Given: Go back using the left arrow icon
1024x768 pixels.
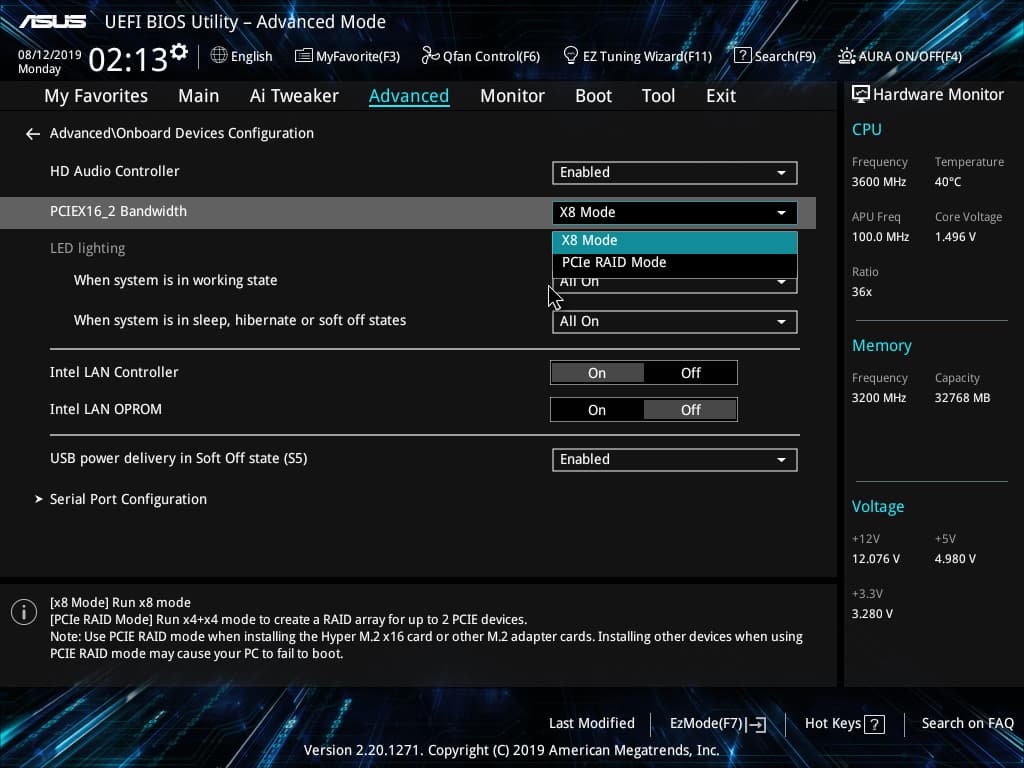Looking at the screenshot, I should 33,134.
